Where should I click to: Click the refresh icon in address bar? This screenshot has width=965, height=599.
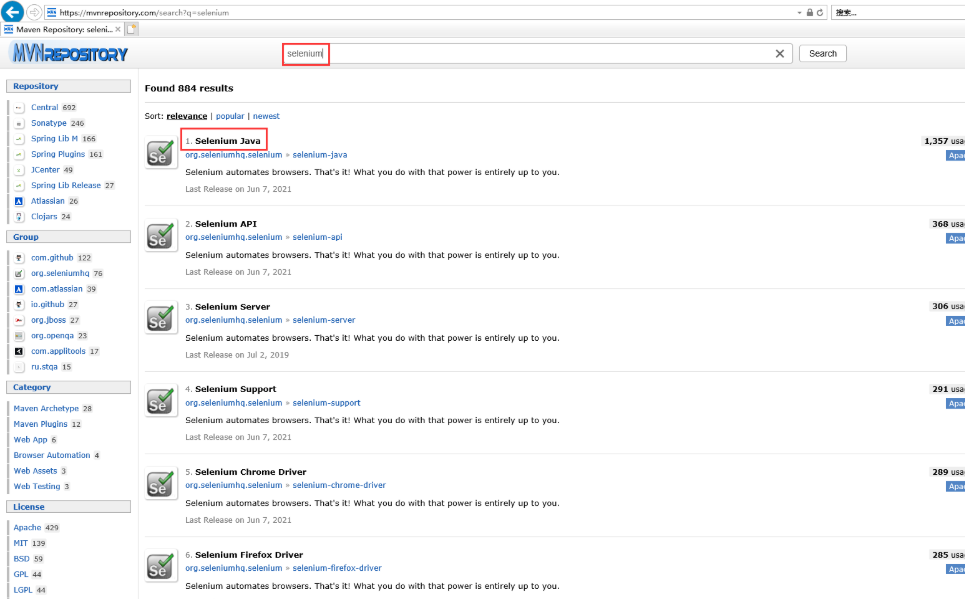(x=820, y=12)
